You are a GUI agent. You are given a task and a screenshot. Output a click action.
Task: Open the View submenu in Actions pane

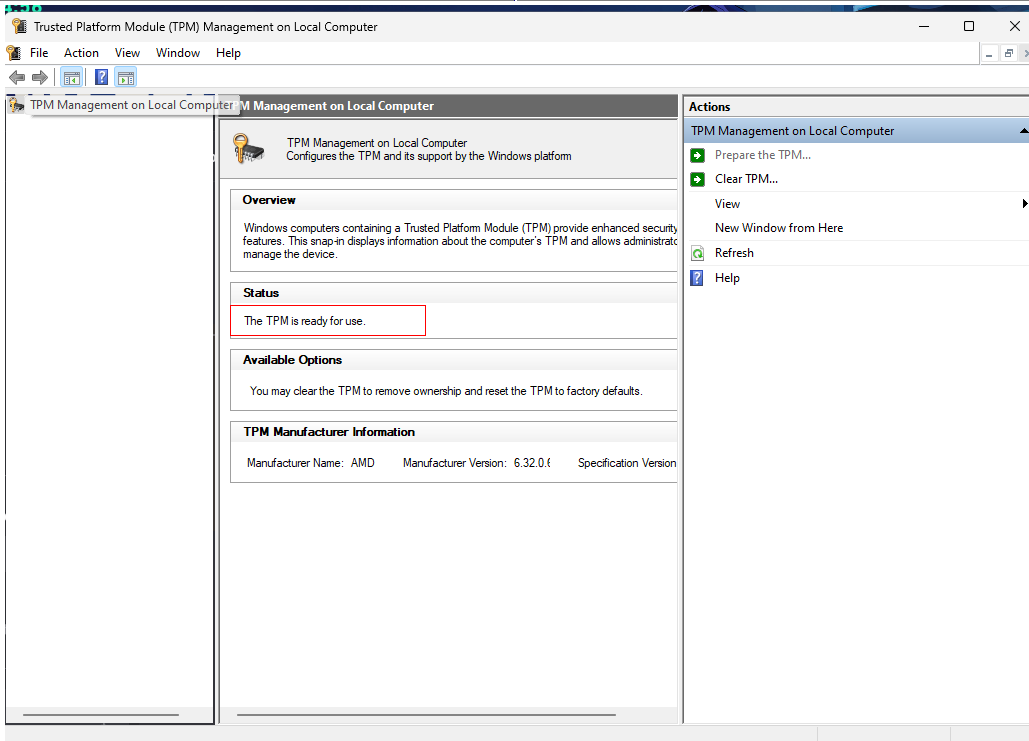[x=727, y=204]
